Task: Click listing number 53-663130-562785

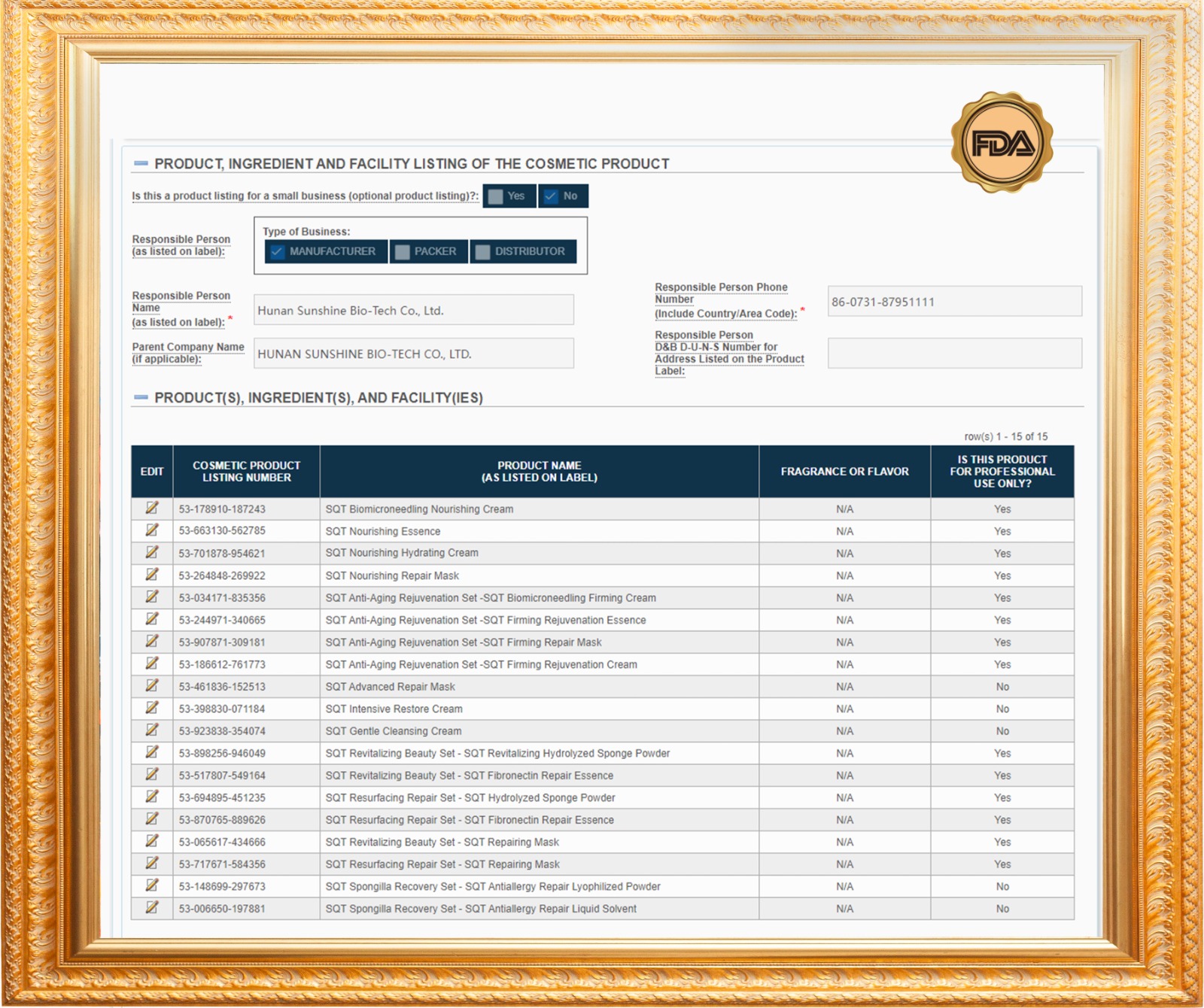Action: 222,531
